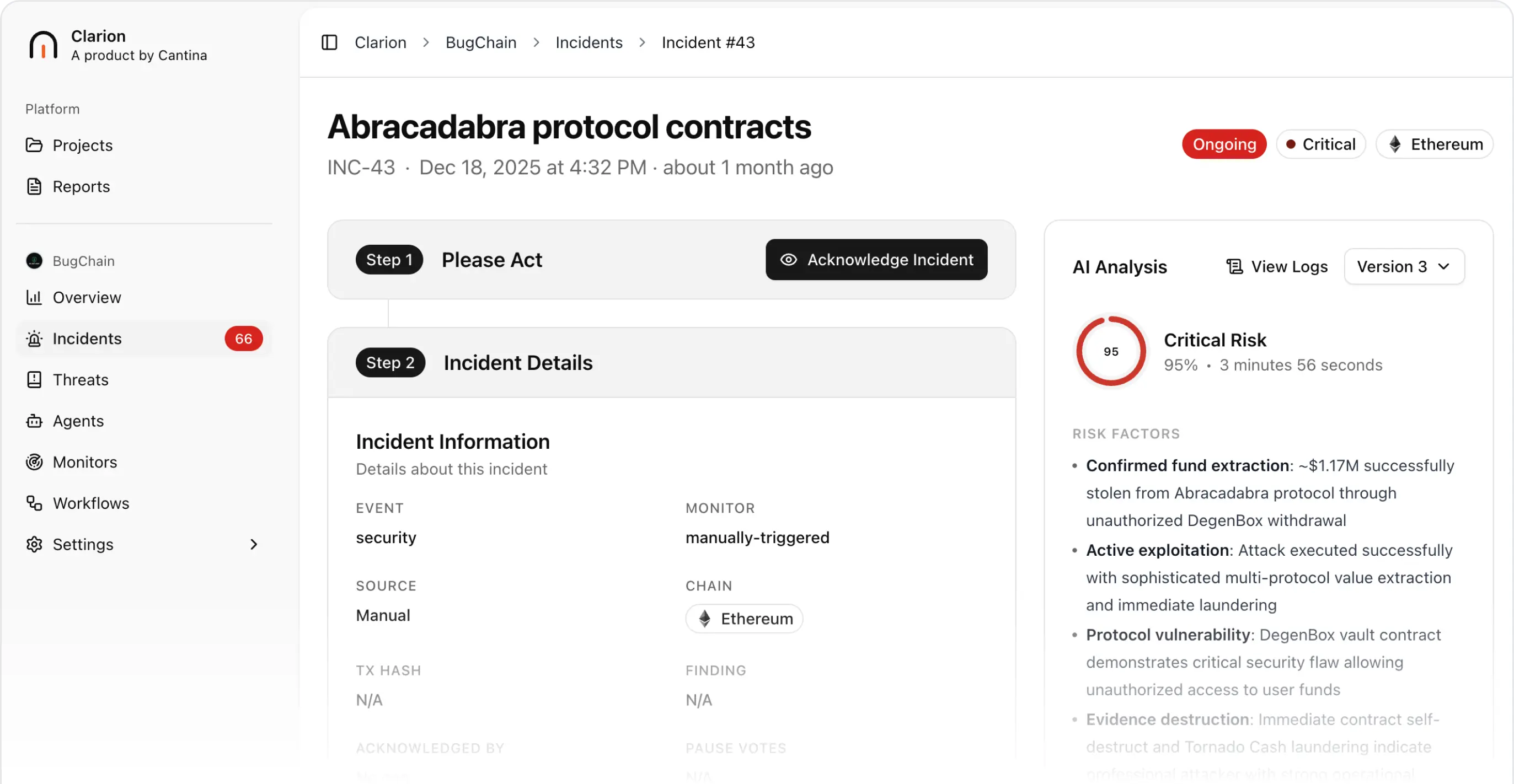Screen dimensions: 1514x784
Task: Expand the Settings submenu chevron
Action: pos(253,544)
